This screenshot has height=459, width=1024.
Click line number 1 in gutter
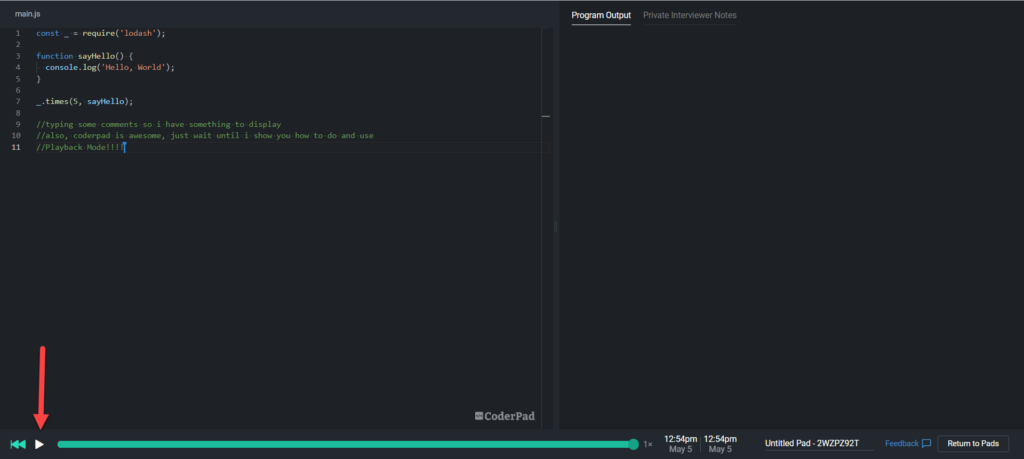[x=18, y=33]
